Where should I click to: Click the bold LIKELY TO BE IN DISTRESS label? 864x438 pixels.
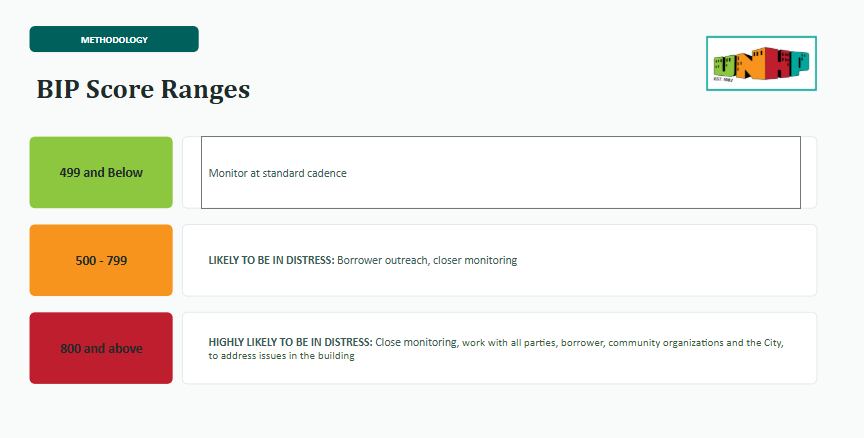click(272, 260)
